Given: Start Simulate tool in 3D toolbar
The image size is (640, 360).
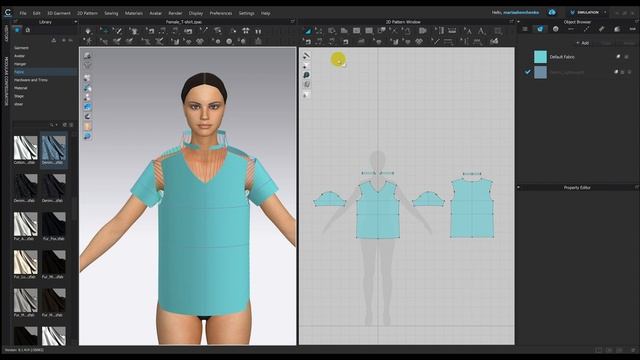Looking at the screenshot, I should (x=88, y=31).
